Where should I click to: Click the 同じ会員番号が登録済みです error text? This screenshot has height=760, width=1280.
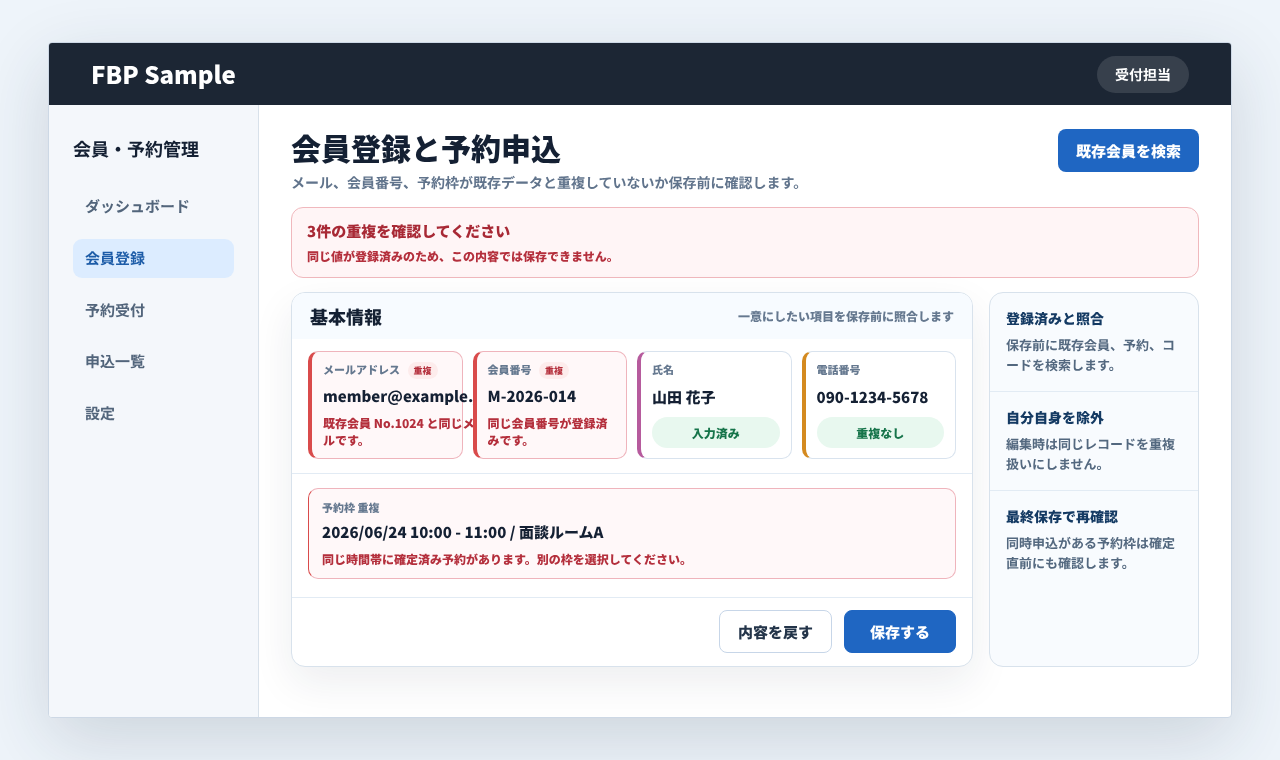547,431
